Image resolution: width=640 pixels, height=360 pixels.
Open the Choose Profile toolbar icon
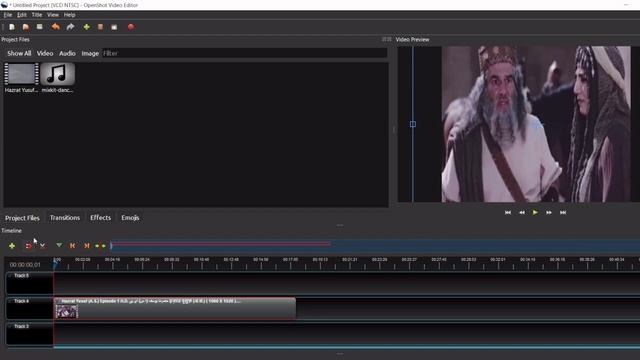(100, 27)
